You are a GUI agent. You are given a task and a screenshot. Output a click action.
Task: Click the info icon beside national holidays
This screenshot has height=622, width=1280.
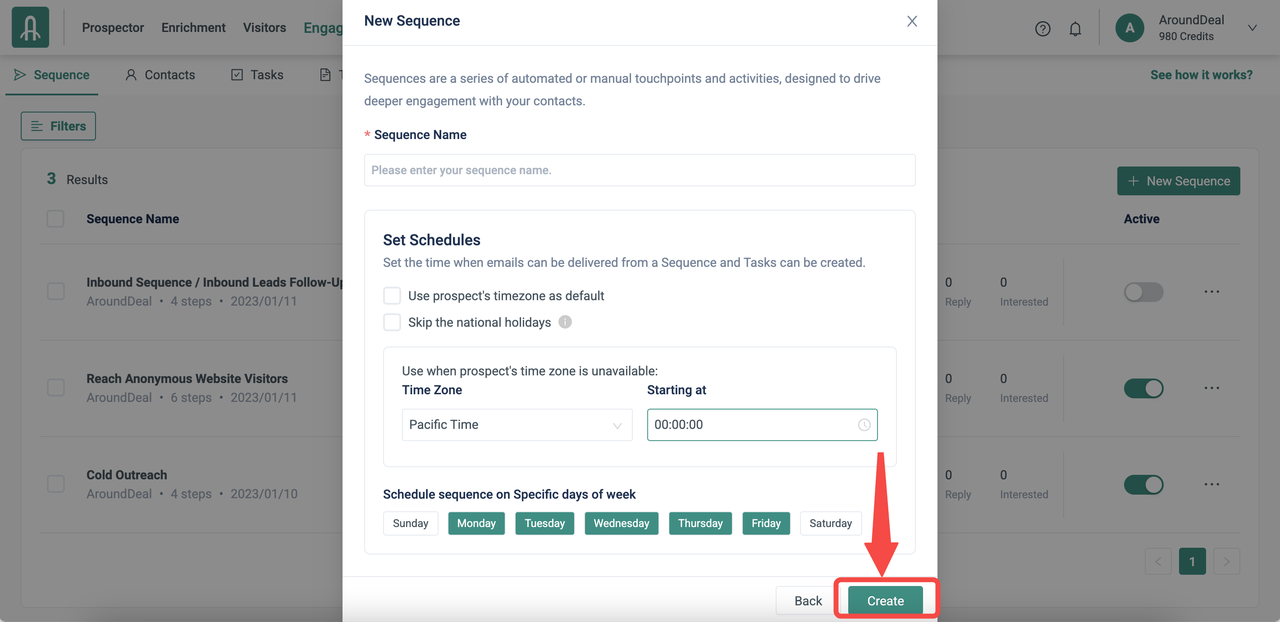(565, 323)
